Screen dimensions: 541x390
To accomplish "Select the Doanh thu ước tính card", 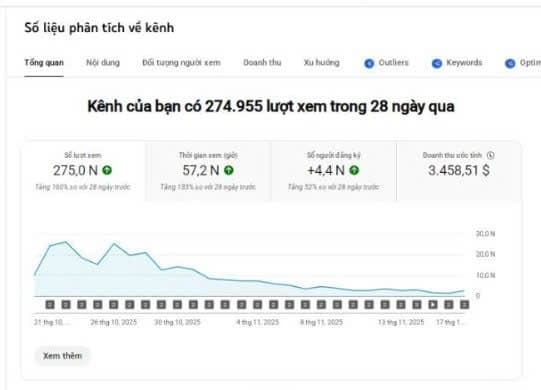I will tap(459, 171).
